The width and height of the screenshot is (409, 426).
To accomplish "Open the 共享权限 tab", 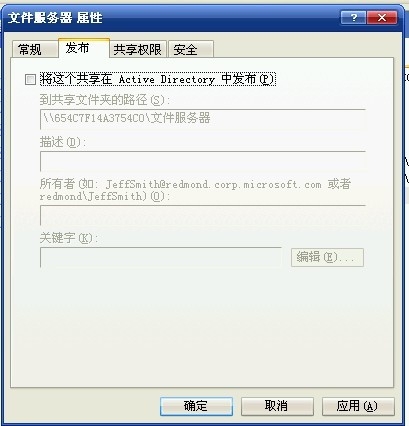I will pyautogui.click(x=138, y=49).
